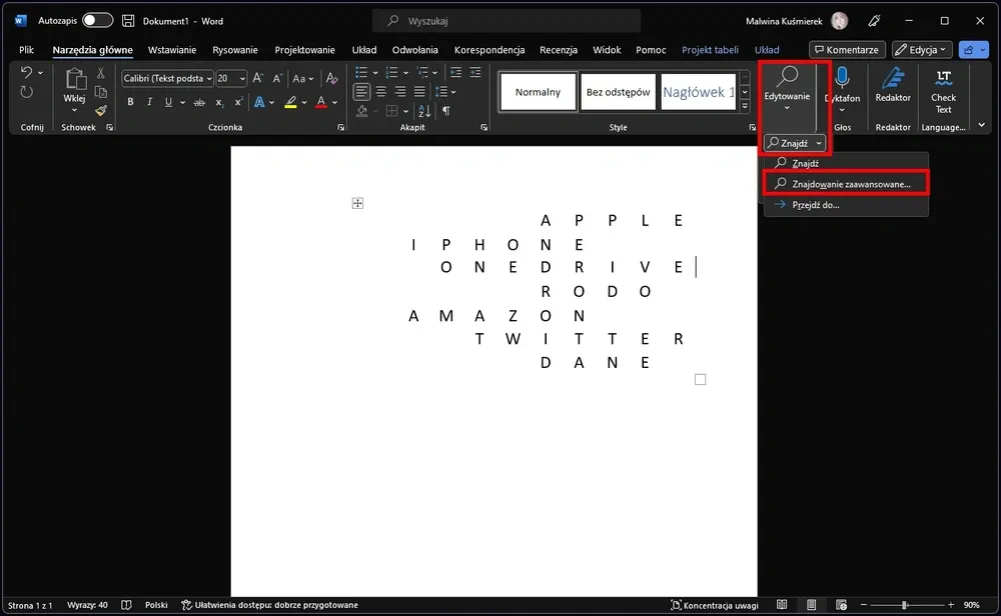Clear all formatting icon

pos(331,78)
